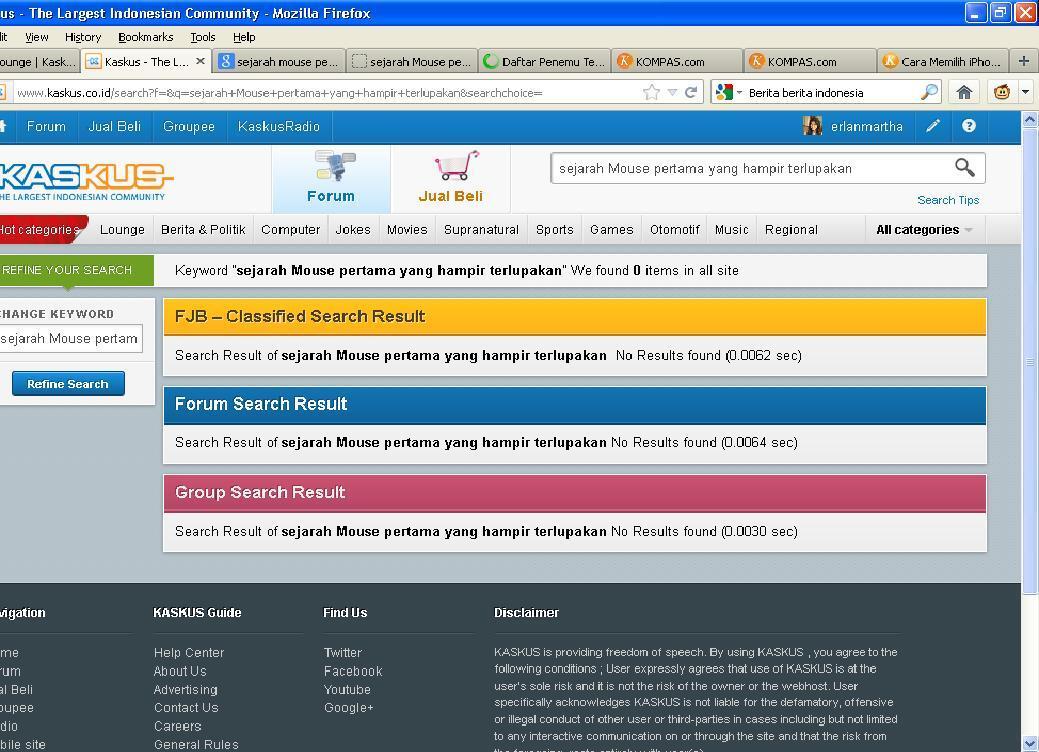The image size is (1039, 752).
Task: Open the Bookmarks menu
Action: (146, 37)
